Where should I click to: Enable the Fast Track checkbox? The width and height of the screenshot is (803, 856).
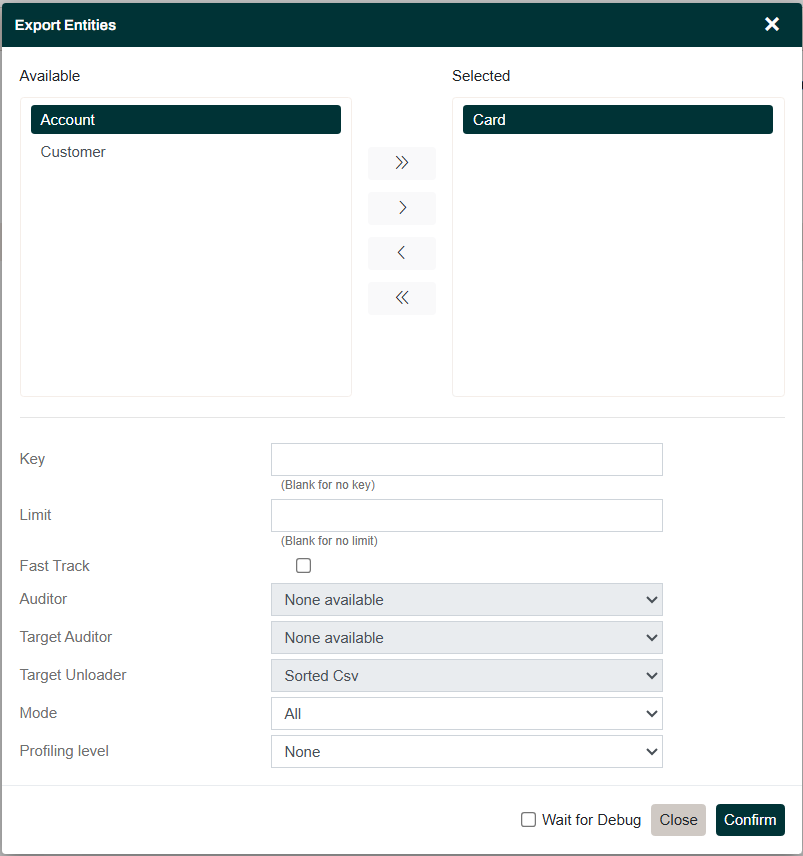click(303, 565)
